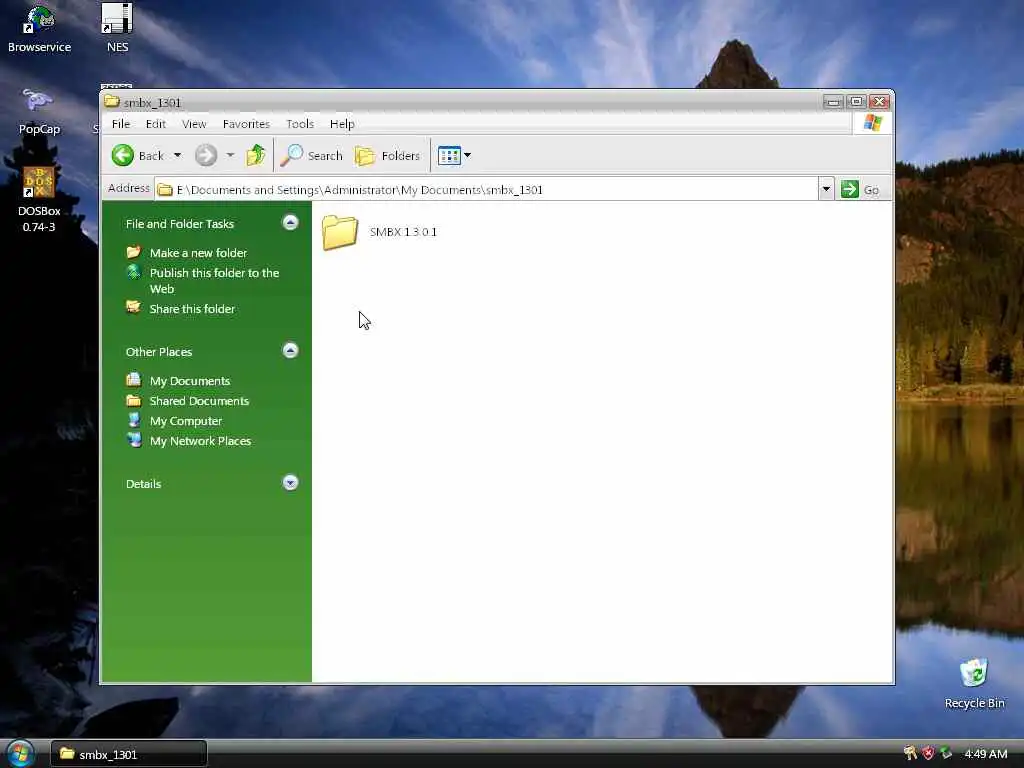Click the Make a new folder icon
The width and height of the screenshot is (1024, 768).
[x=134, y=252]
